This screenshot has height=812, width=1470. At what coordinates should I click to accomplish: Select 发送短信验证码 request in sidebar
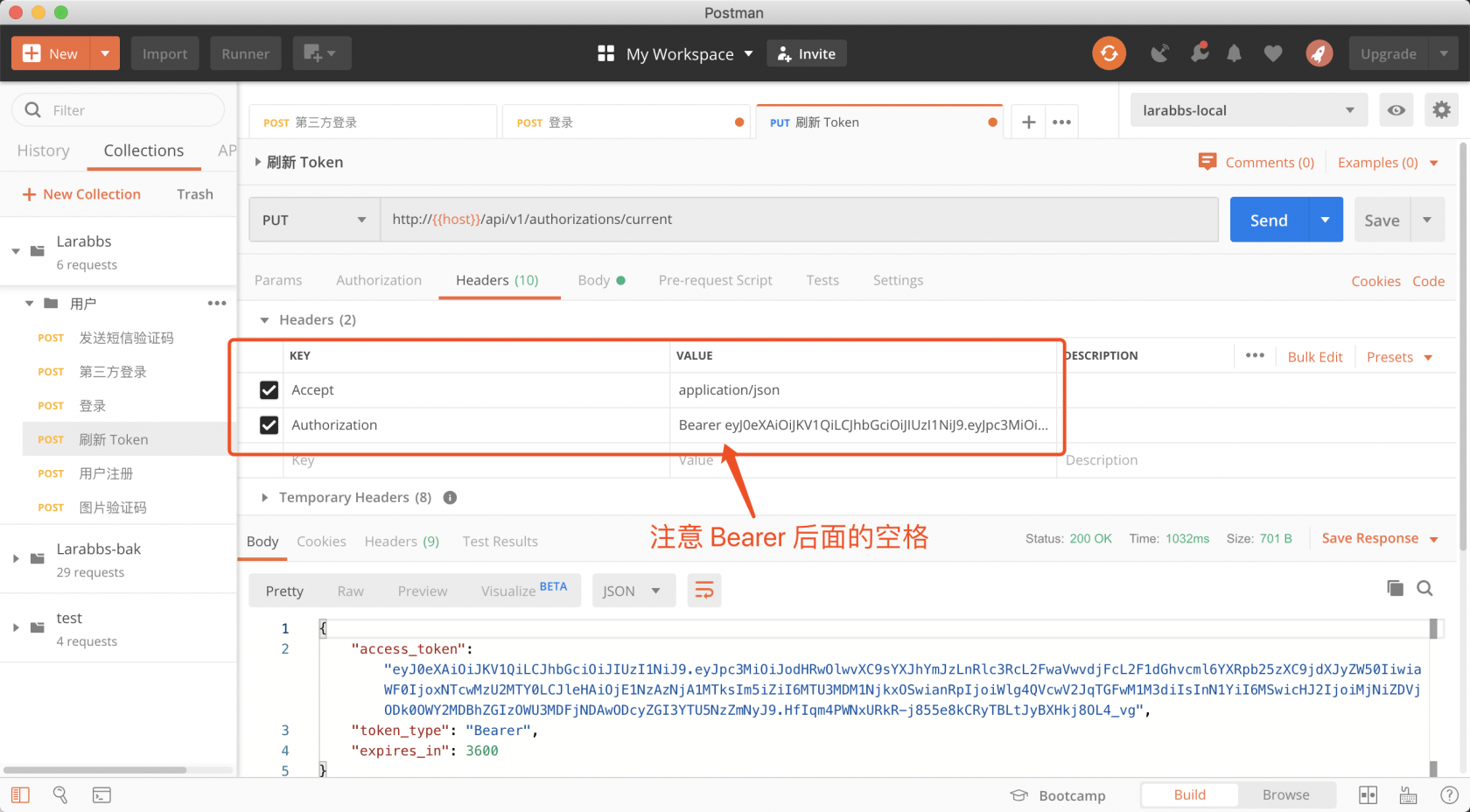click(x=126, y=338)
